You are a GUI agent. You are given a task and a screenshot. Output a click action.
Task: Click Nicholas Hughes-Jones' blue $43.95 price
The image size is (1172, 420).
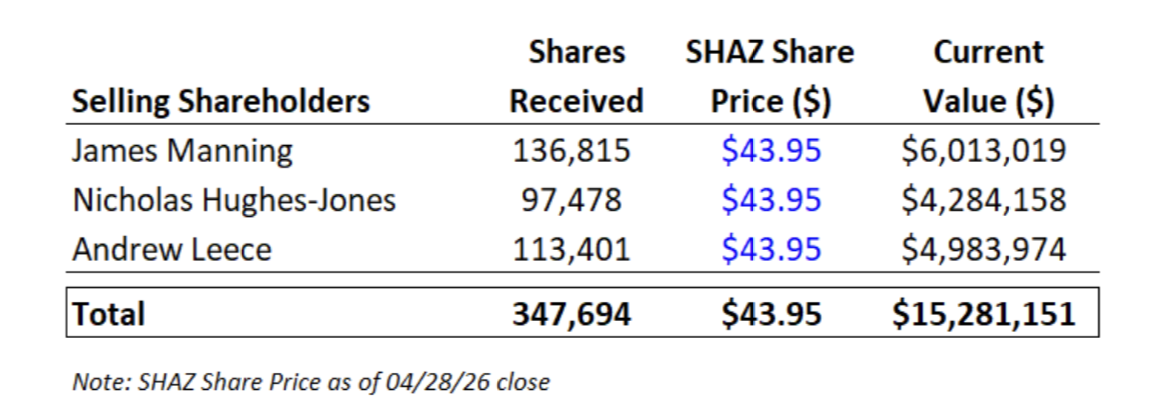pos(771,200)
